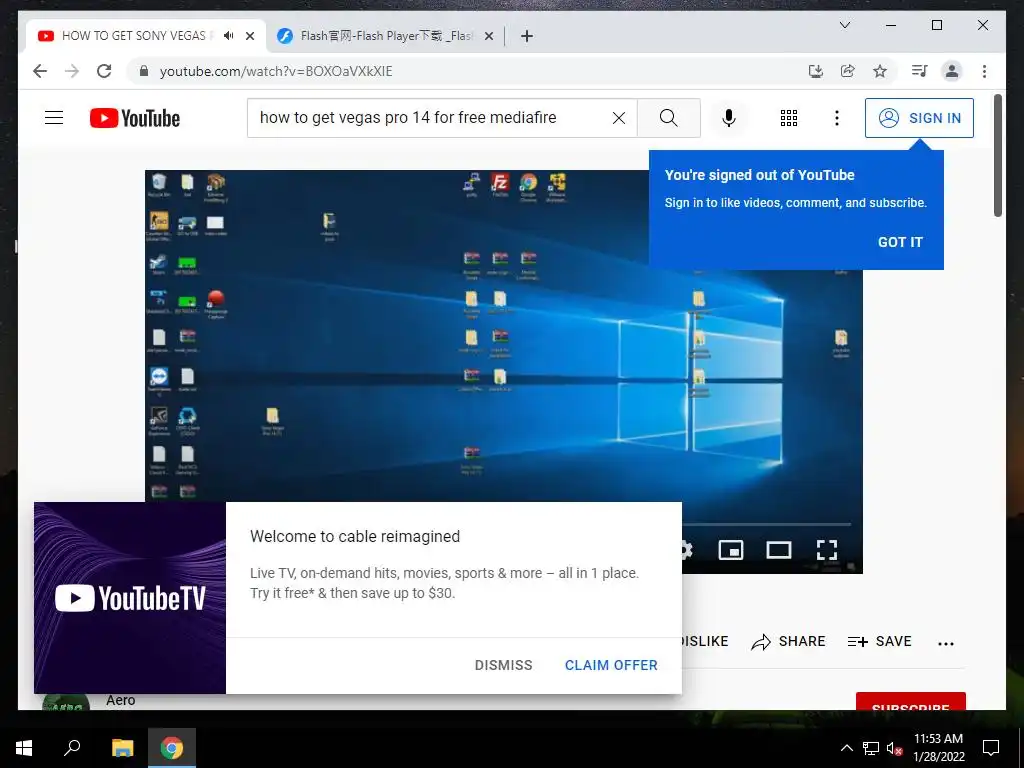Open more actions ellipsis below video

[x=946, y=643]
